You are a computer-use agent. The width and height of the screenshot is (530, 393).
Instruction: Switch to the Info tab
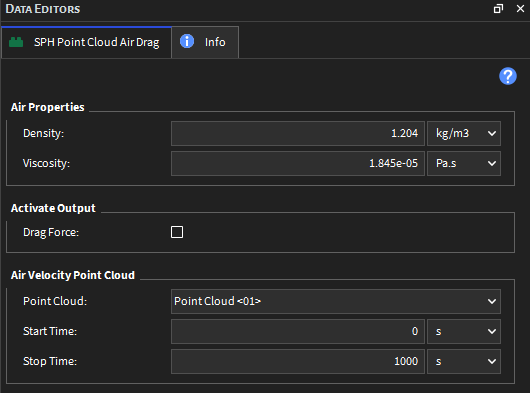click(x=205, y=42)
